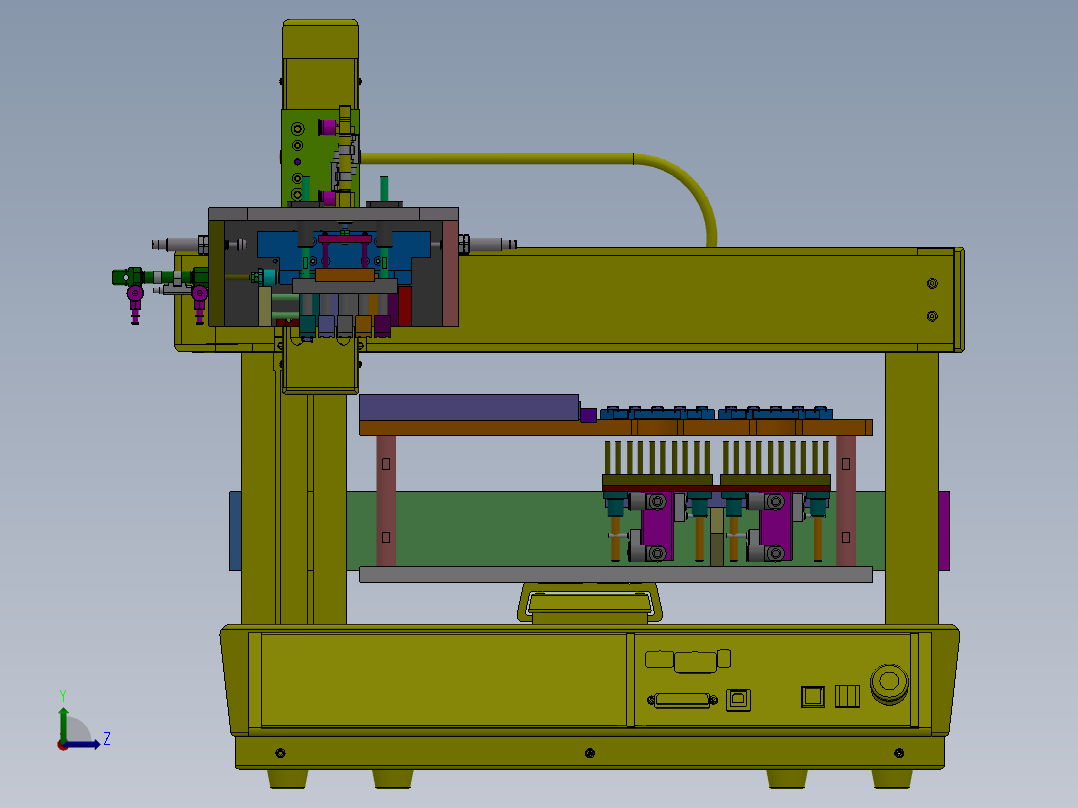Select the large blank front panel of the base

pyautogui.click(x=443, y=679)
